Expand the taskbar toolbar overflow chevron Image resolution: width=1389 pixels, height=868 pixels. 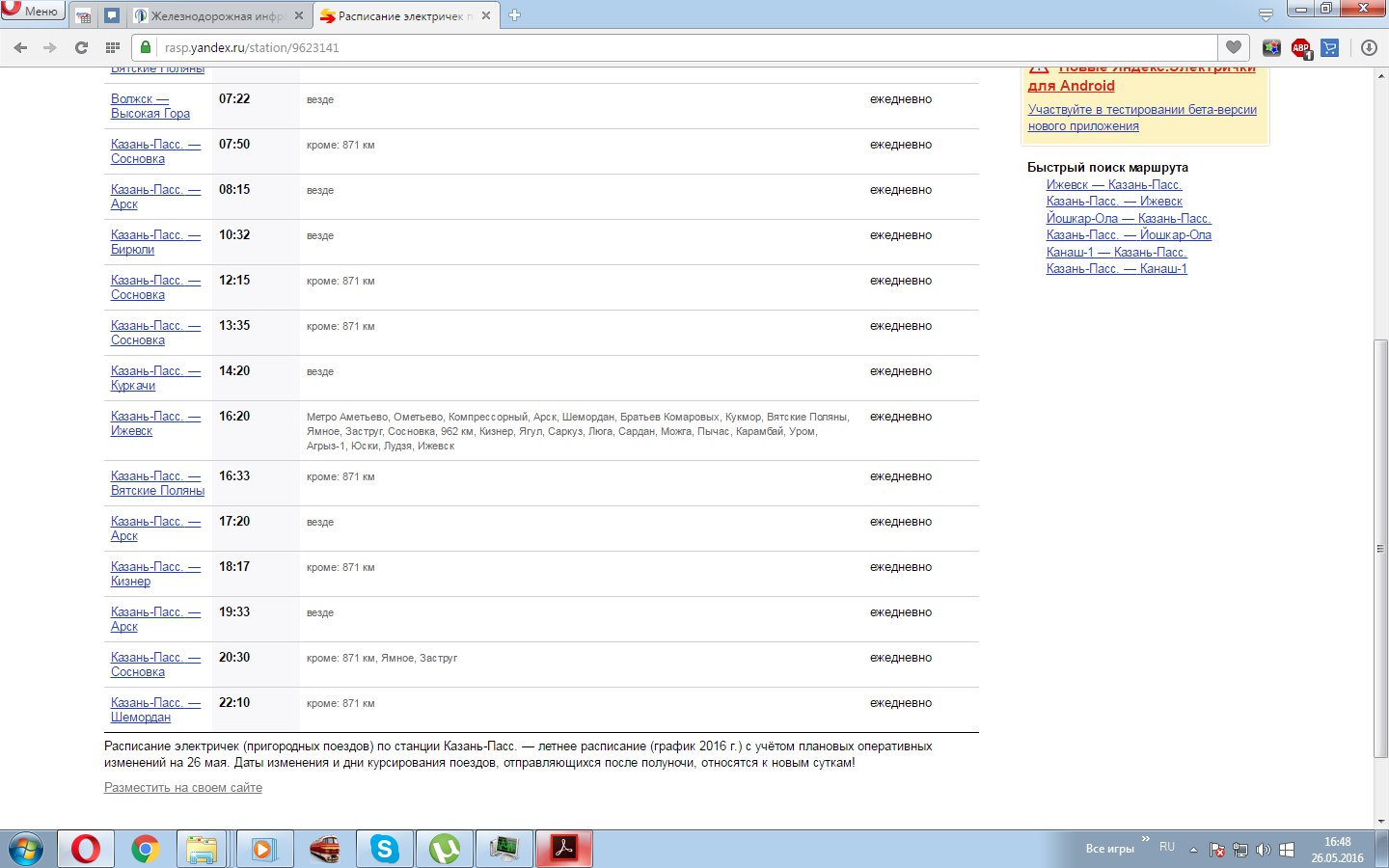tap(1146, 839)
